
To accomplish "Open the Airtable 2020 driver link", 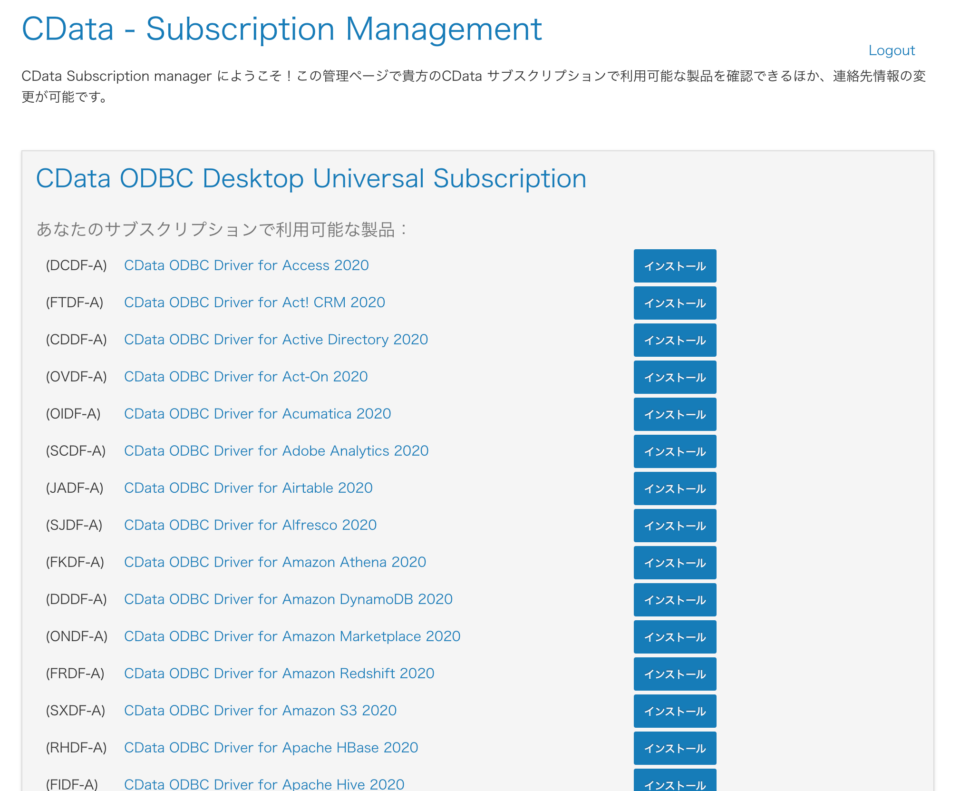I will point(247,488).
